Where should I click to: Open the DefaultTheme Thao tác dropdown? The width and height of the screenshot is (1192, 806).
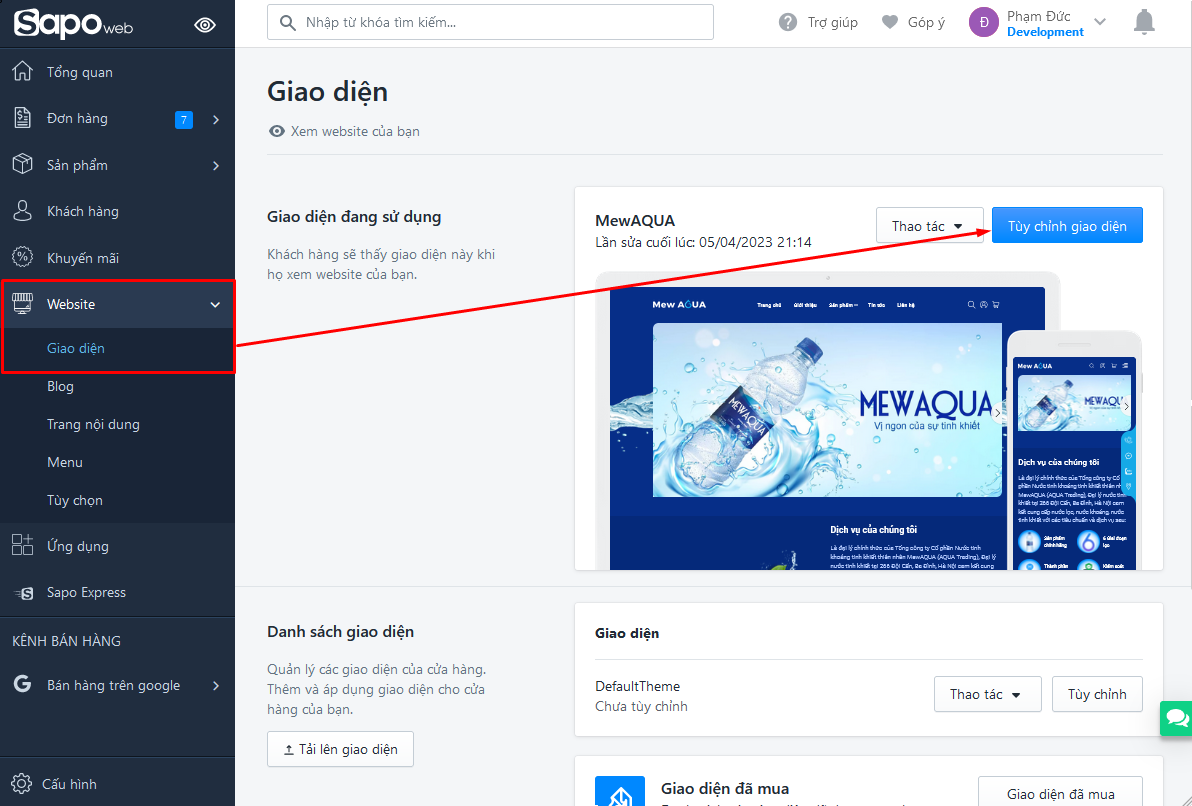[x=987, y=694]
